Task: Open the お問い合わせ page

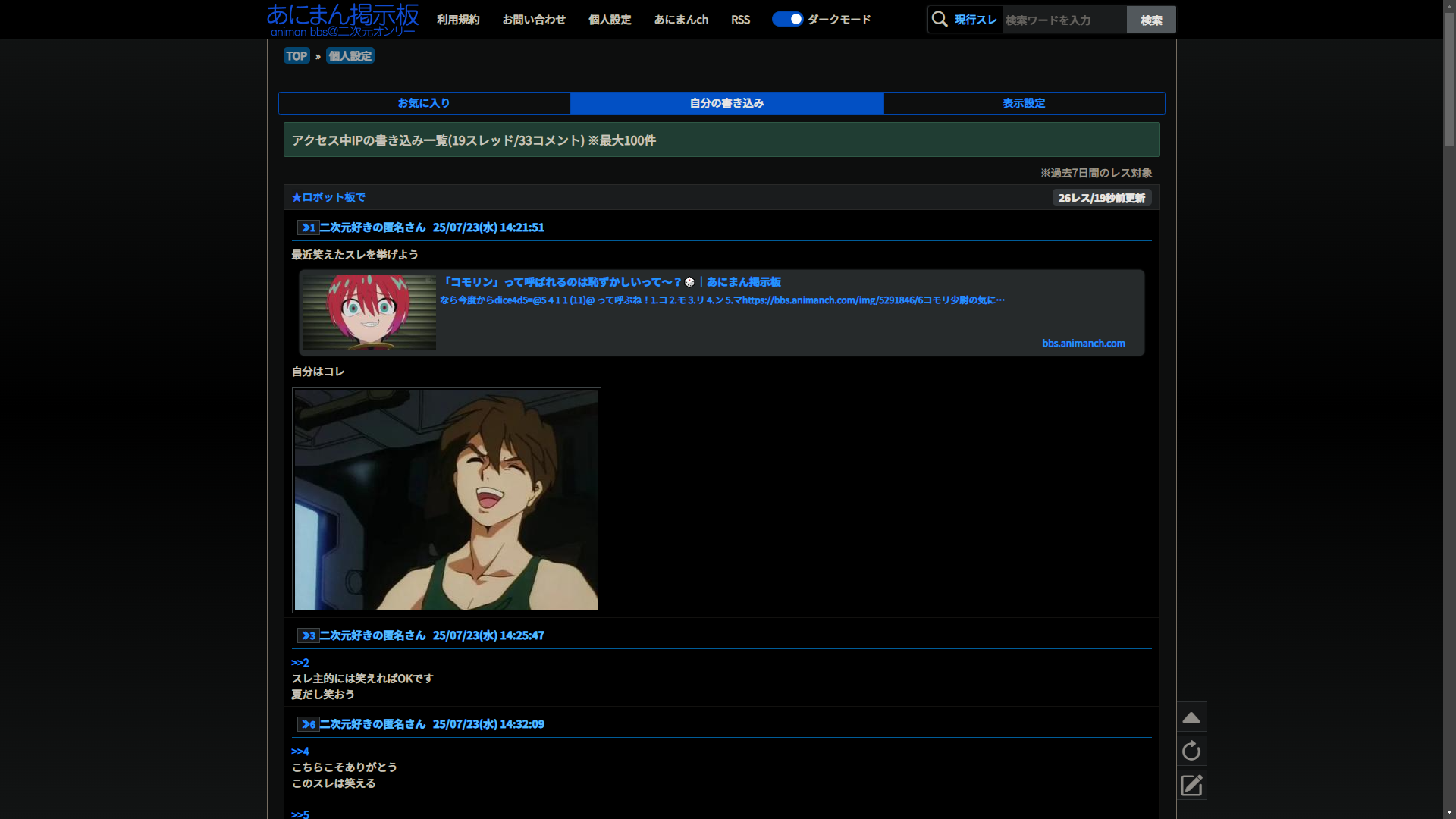Action: coord(534,20)
